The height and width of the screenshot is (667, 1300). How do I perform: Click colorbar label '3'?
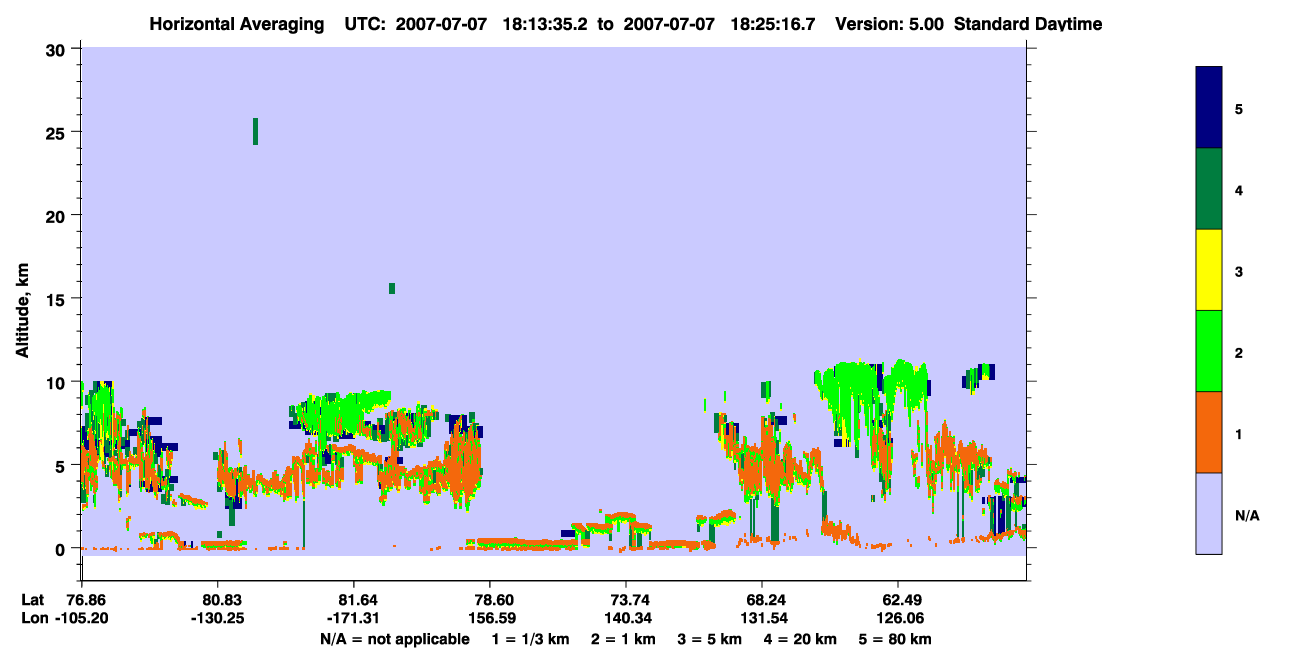point(1239,270)
